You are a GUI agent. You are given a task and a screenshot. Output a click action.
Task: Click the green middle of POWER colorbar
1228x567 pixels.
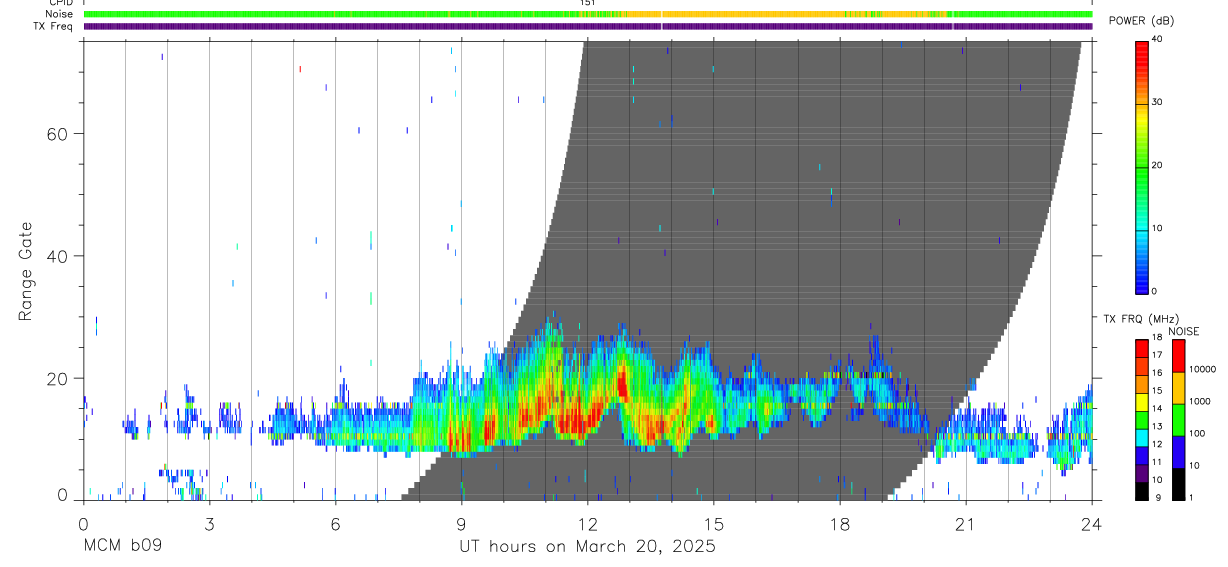click(x=1141, y=167)
